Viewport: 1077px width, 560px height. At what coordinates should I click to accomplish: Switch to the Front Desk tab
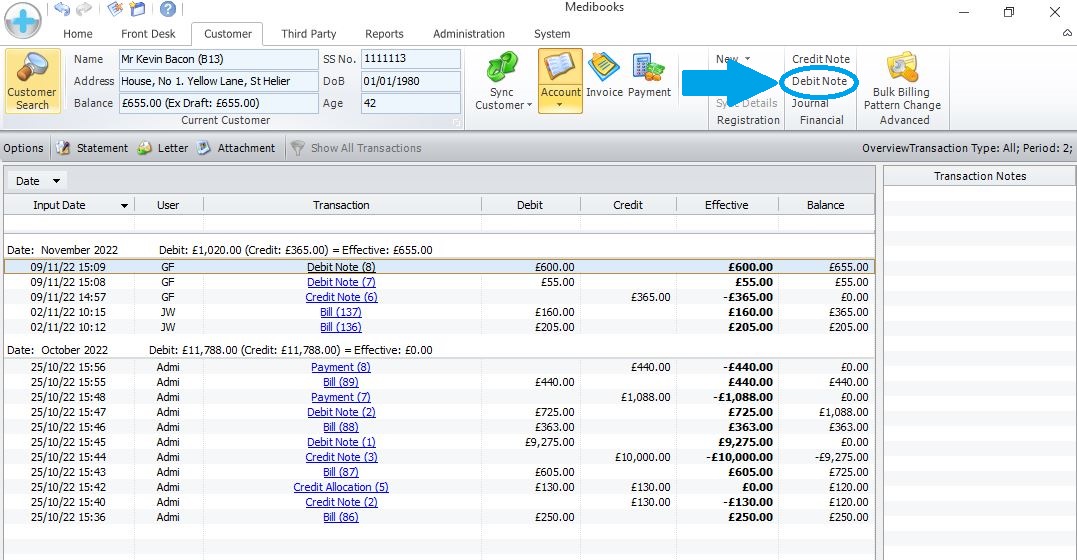tap(148, 34)
